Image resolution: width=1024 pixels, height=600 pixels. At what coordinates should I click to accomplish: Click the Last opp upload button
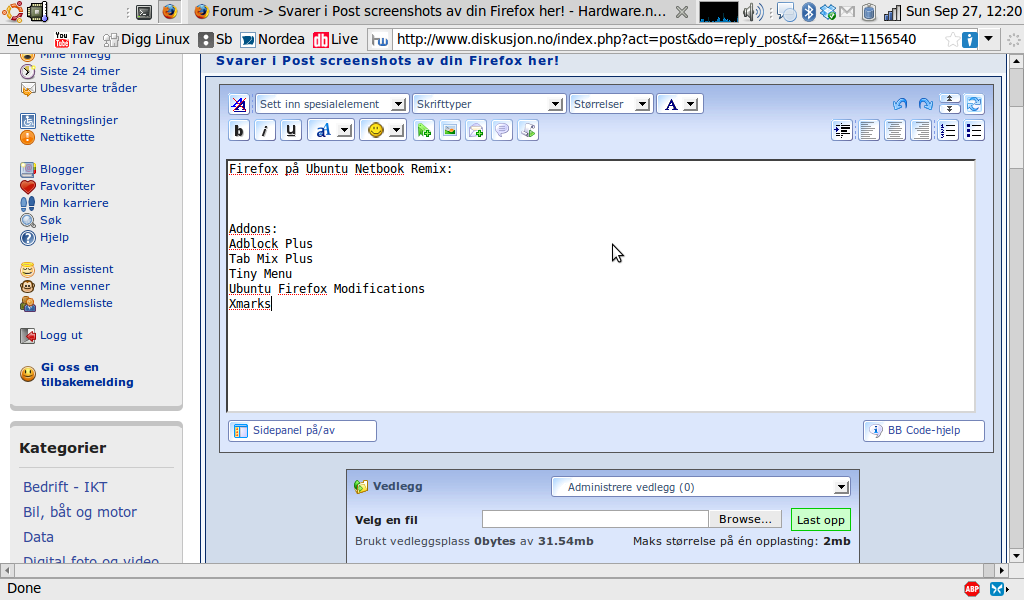821,520
